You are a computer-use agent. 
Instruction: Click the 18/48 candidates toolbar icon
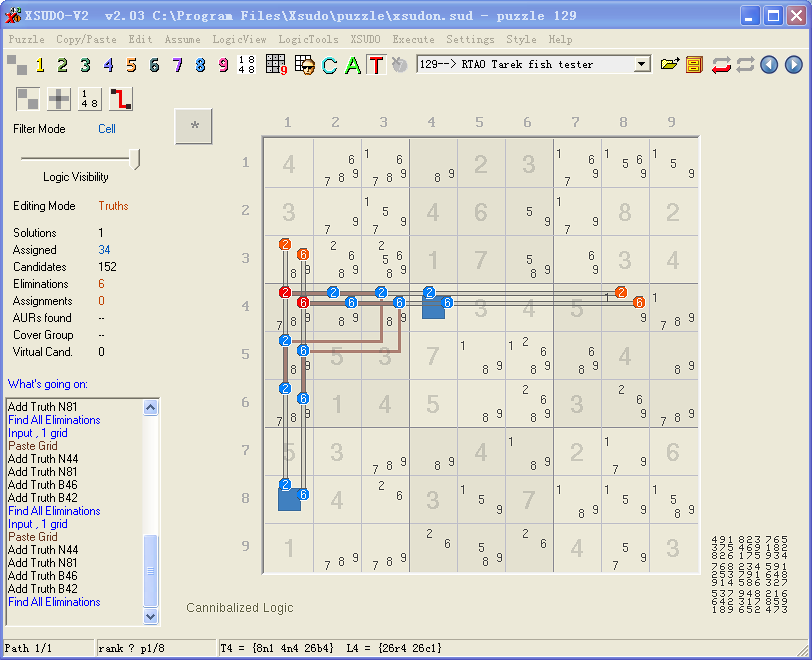click(x=246, y=65)
